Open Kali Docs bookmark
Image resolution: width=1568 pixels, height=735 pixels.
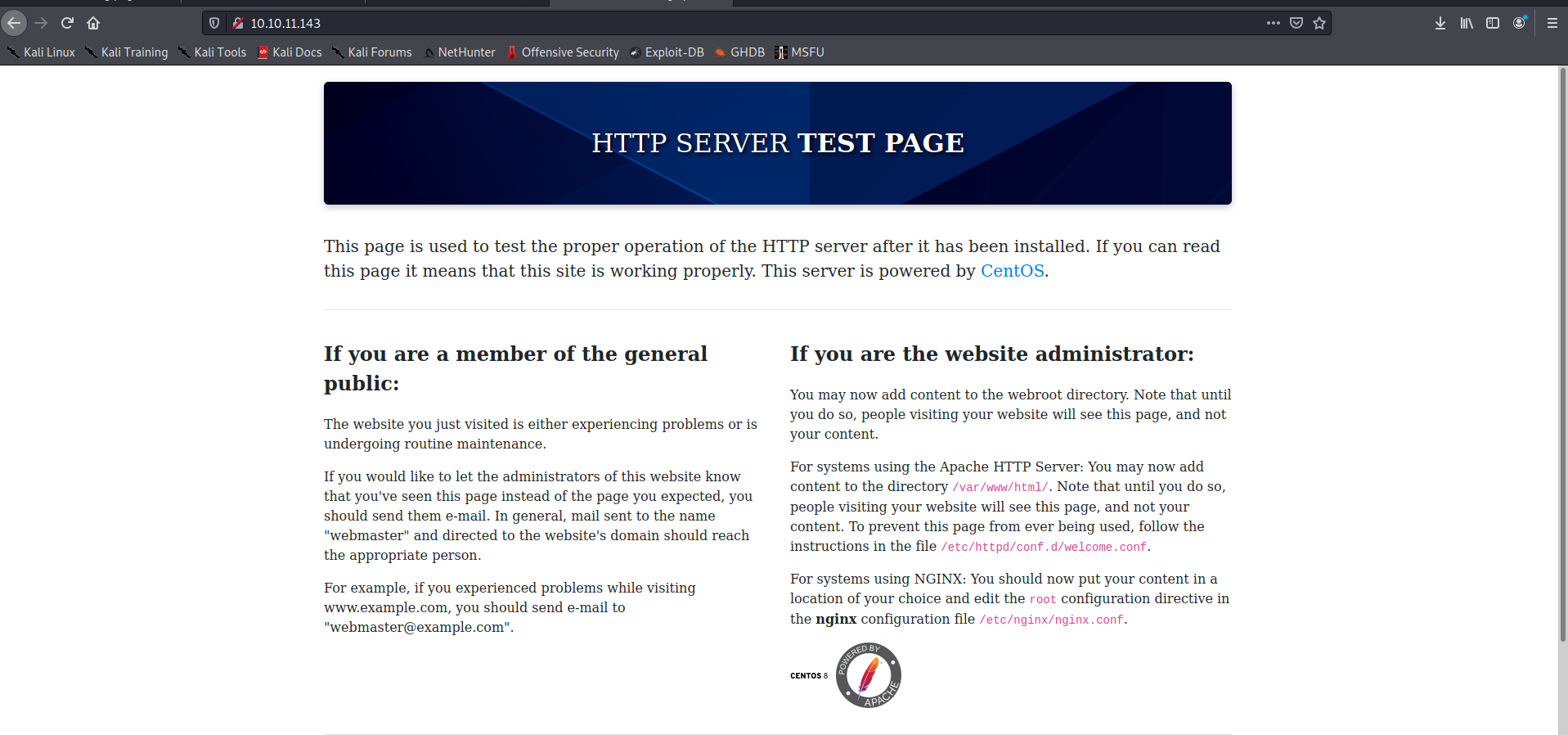click(290, 52)
